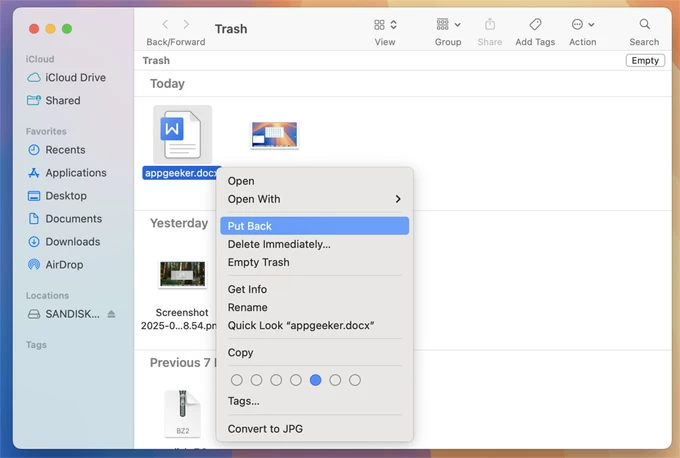Select the first tag color circle
This screenshot has height=458, width=680.
pos(237,380)
